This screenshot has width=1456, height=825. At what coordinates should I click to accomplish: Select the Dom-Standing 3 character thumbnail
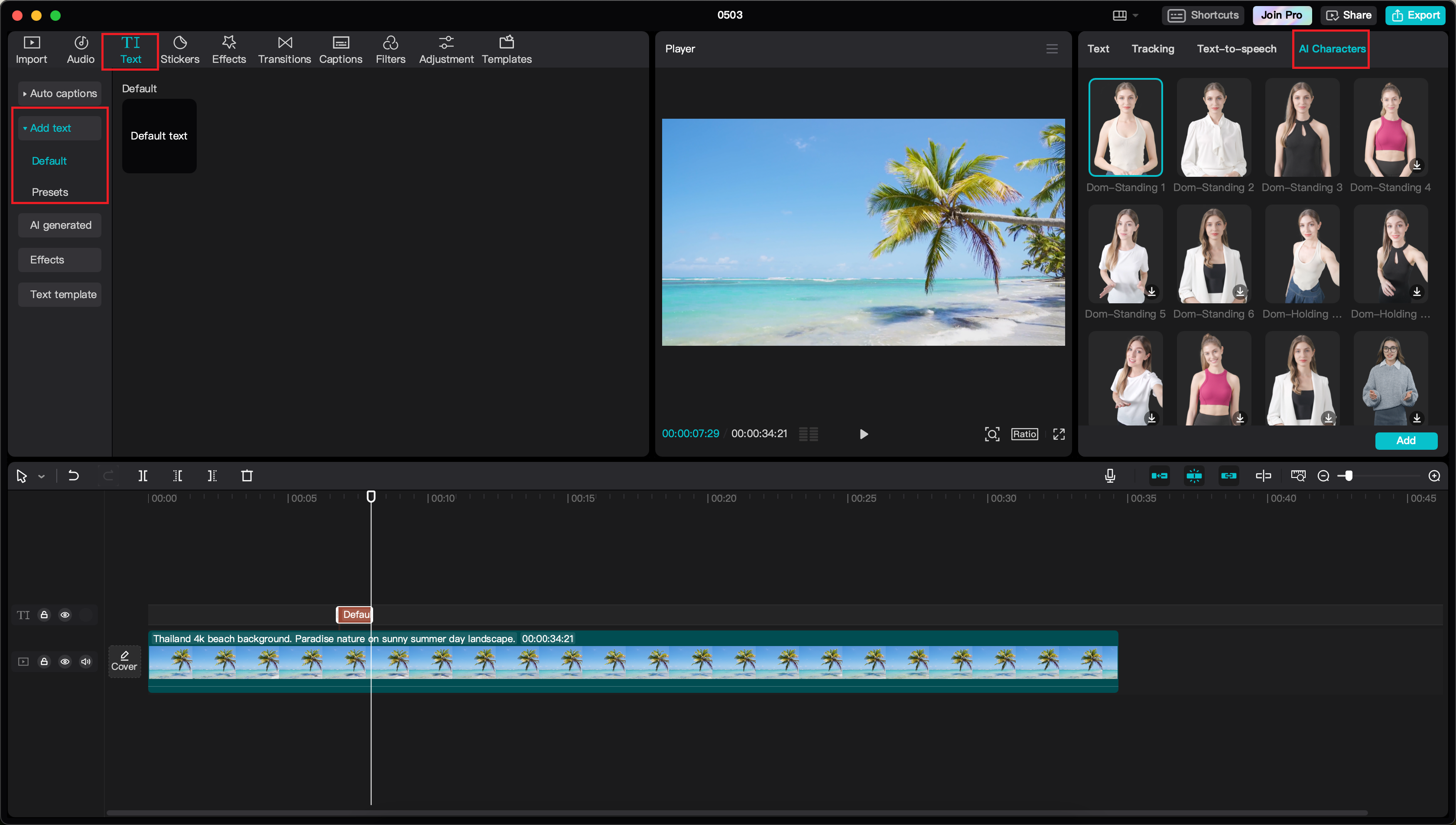pyautogui.click(x=1301, y=127)
